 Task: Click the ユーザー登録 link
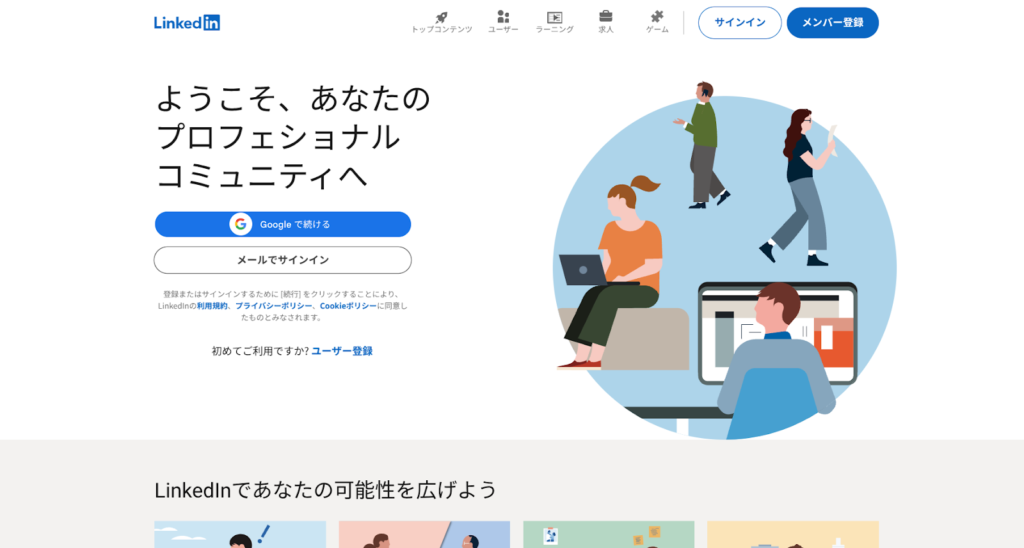tap(342, 351)
